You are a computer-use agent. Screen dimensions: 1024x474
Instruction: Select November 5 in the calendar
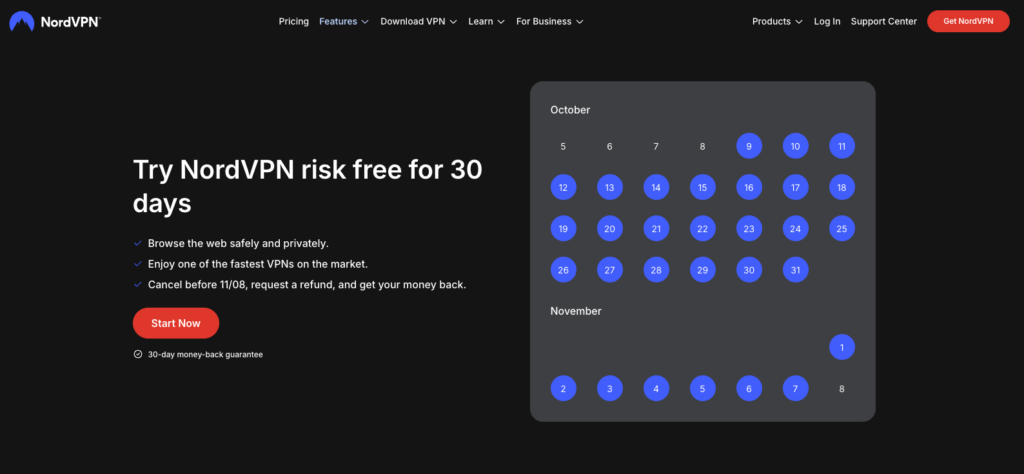pyautogui.click(x=703, y=388)
